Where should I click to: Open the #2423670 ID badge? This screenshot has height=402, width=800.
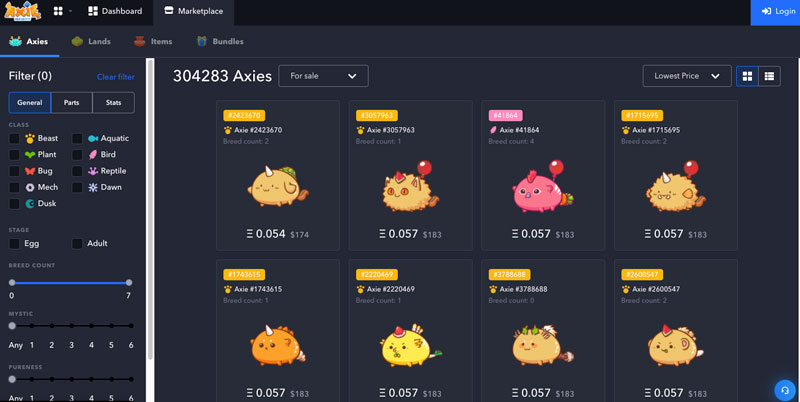[x=244, y=115]
